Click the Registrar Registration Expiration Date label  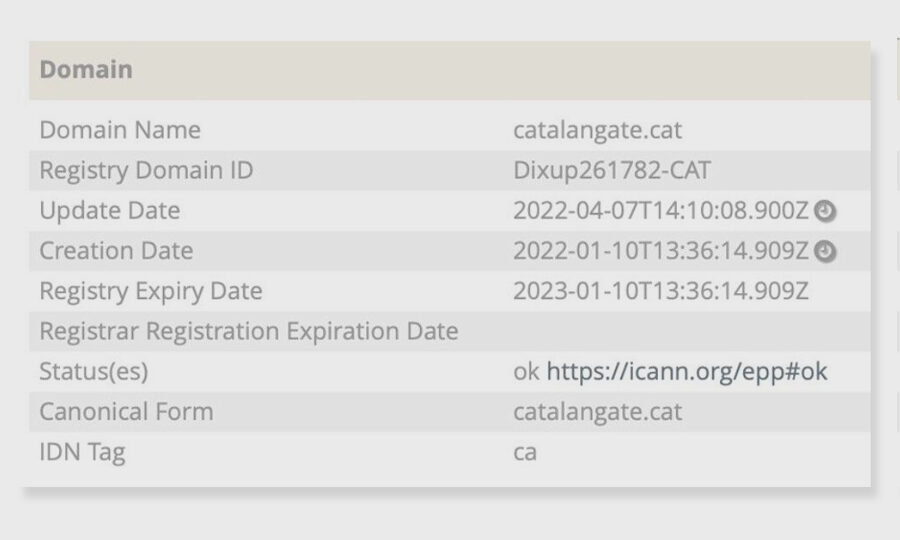pos(249,331)
